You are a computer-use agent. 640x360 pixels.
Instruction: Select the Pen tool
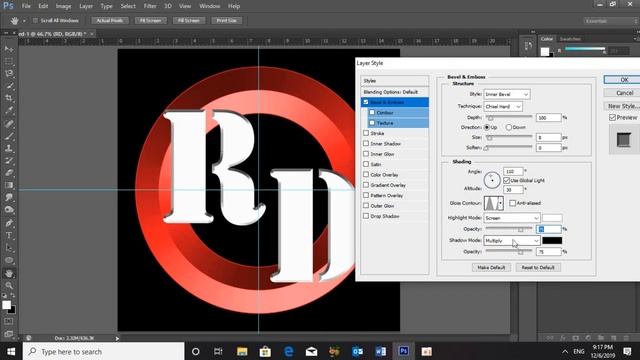click(x=9, y=223)
